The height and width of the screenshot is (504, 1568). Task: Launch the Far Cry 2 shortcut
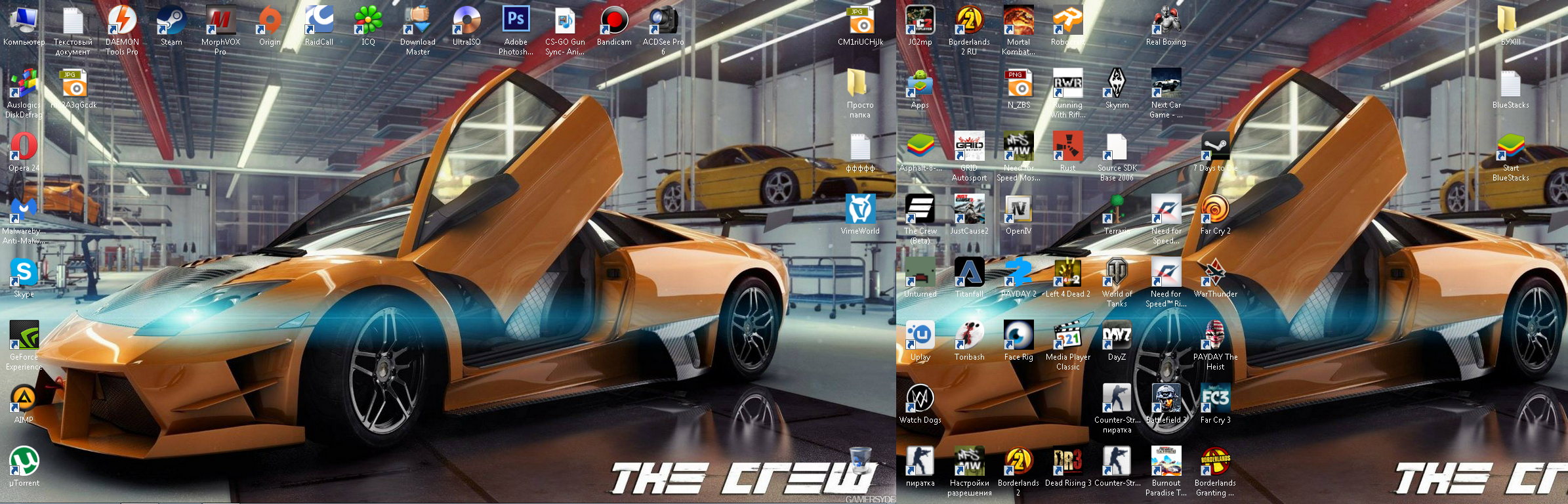pyautogui.click(x=1215, y=210)
